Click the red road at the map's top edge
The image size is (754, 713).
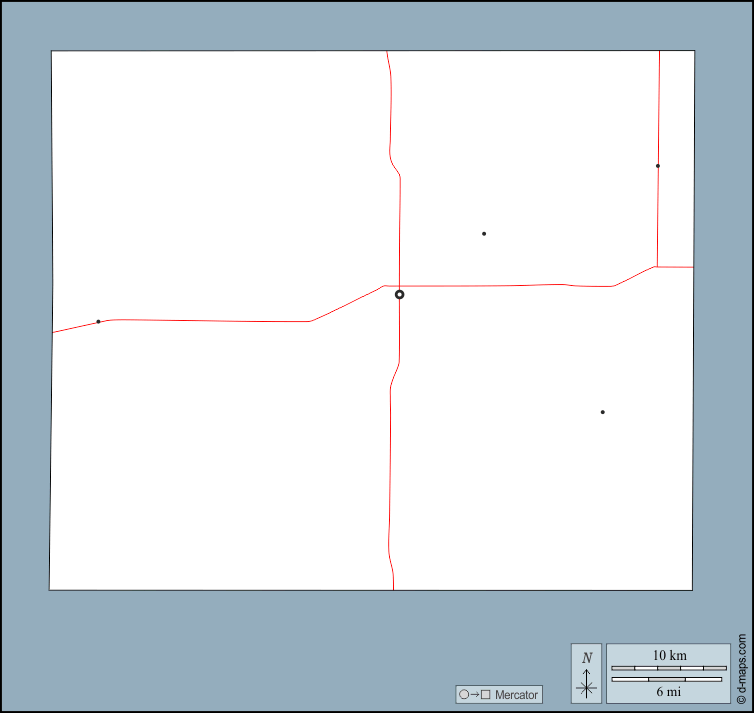[387, 52]
